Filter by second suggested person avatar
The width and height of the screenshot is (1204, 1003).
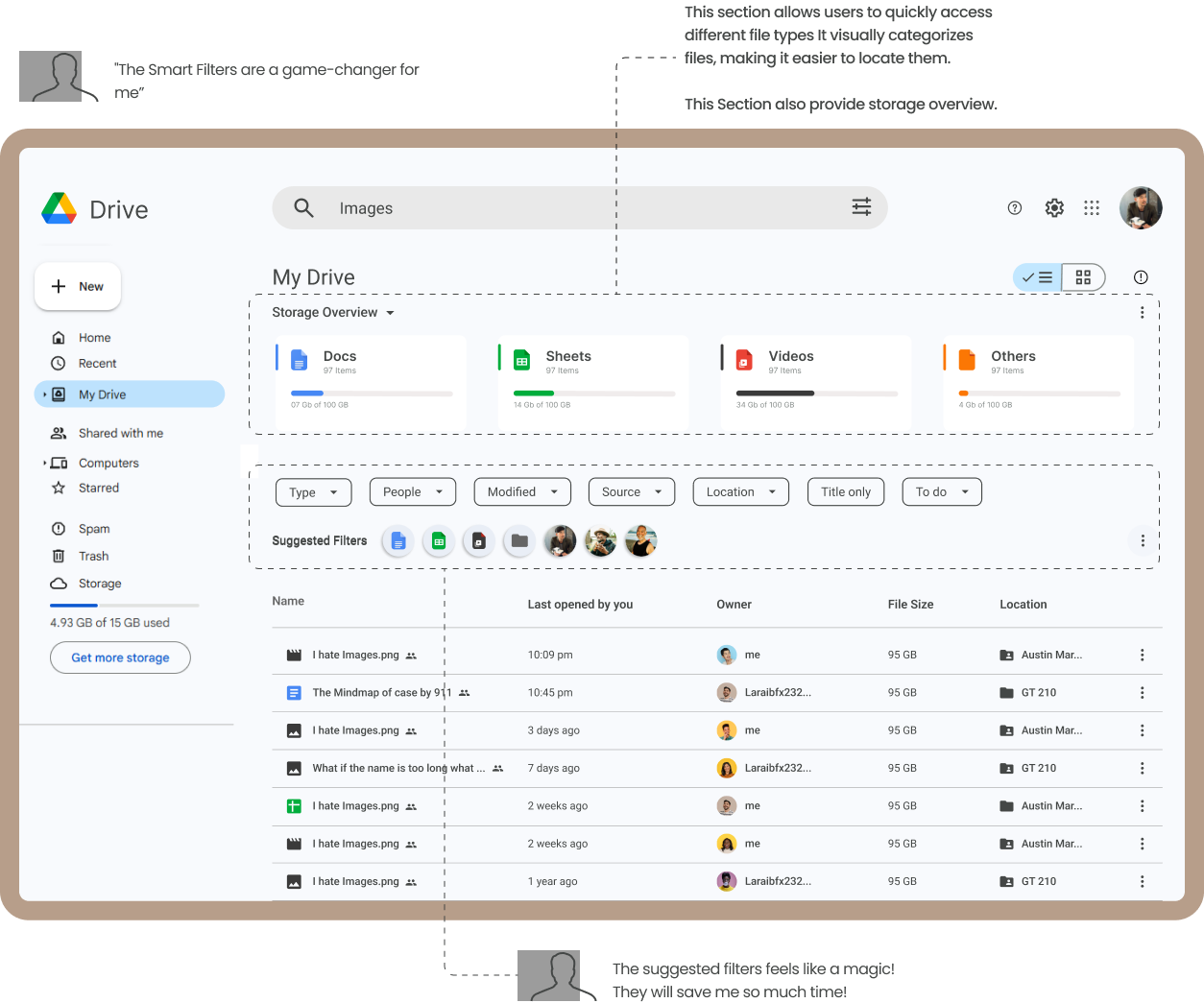(600, 541)
